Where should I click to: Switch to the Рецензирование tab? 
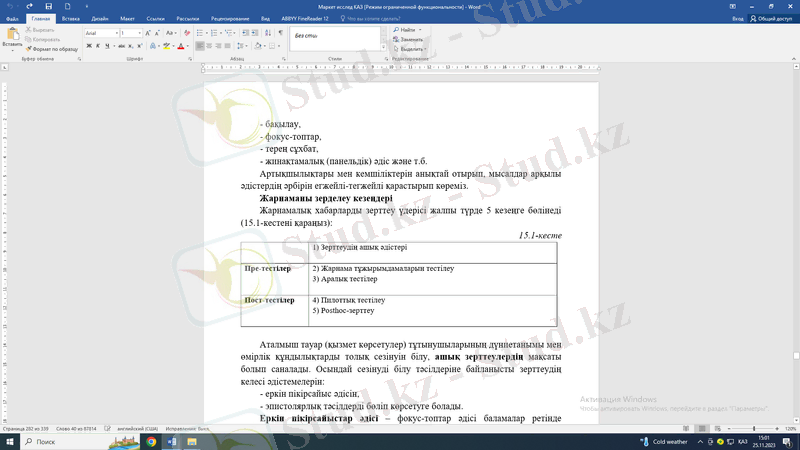click(230, 19)
